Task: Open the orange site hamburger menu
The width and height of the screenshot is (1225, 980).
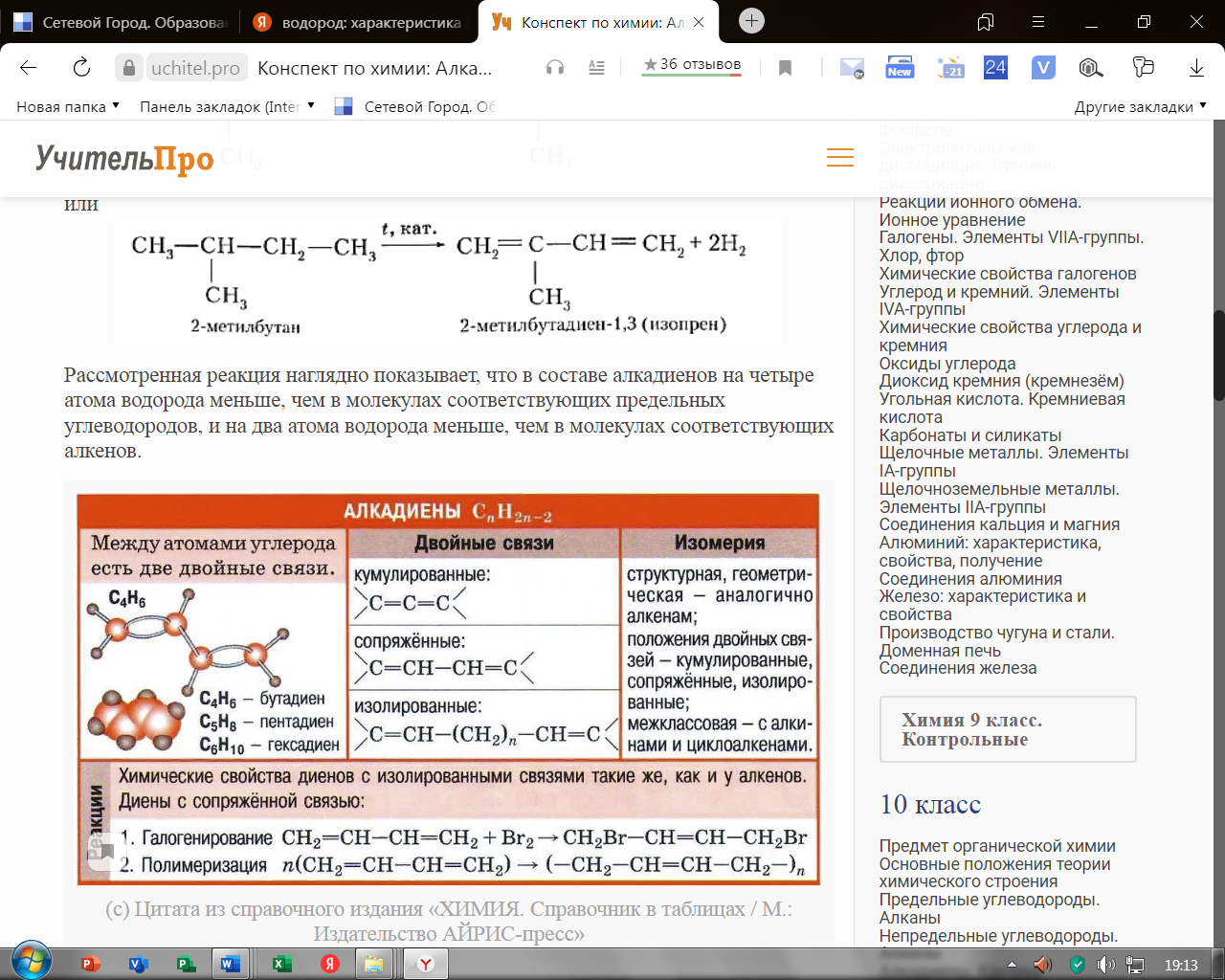Action: (x=840, y=158)
